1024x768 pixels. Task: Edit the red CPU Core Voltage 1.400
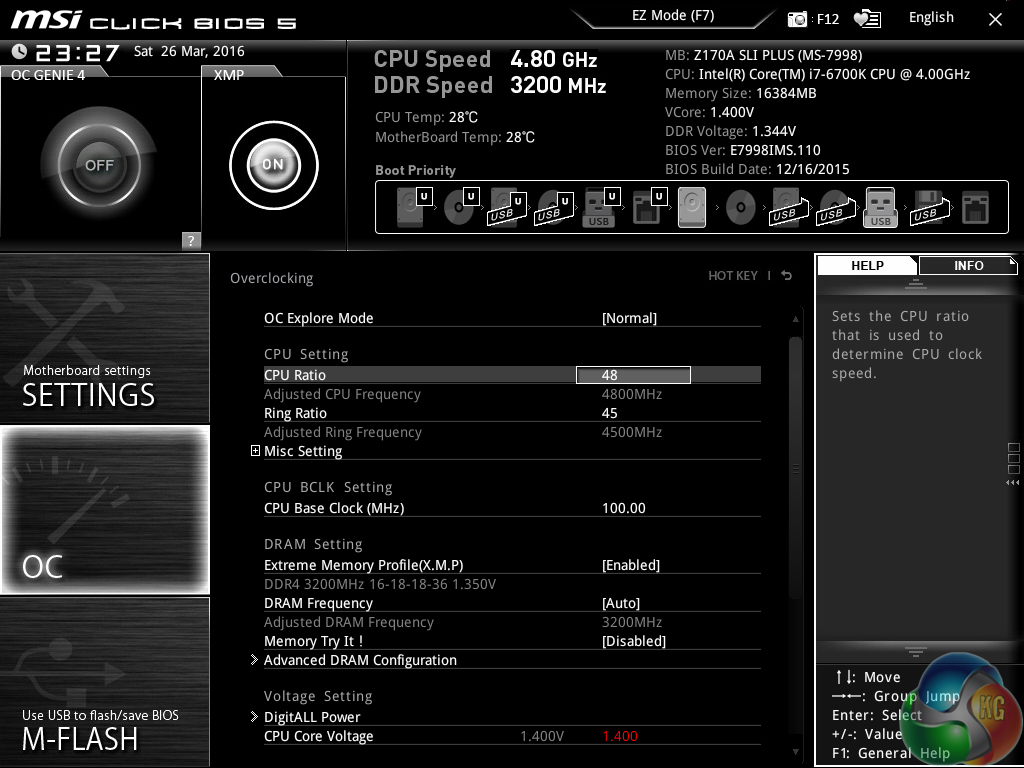[620, 736]
